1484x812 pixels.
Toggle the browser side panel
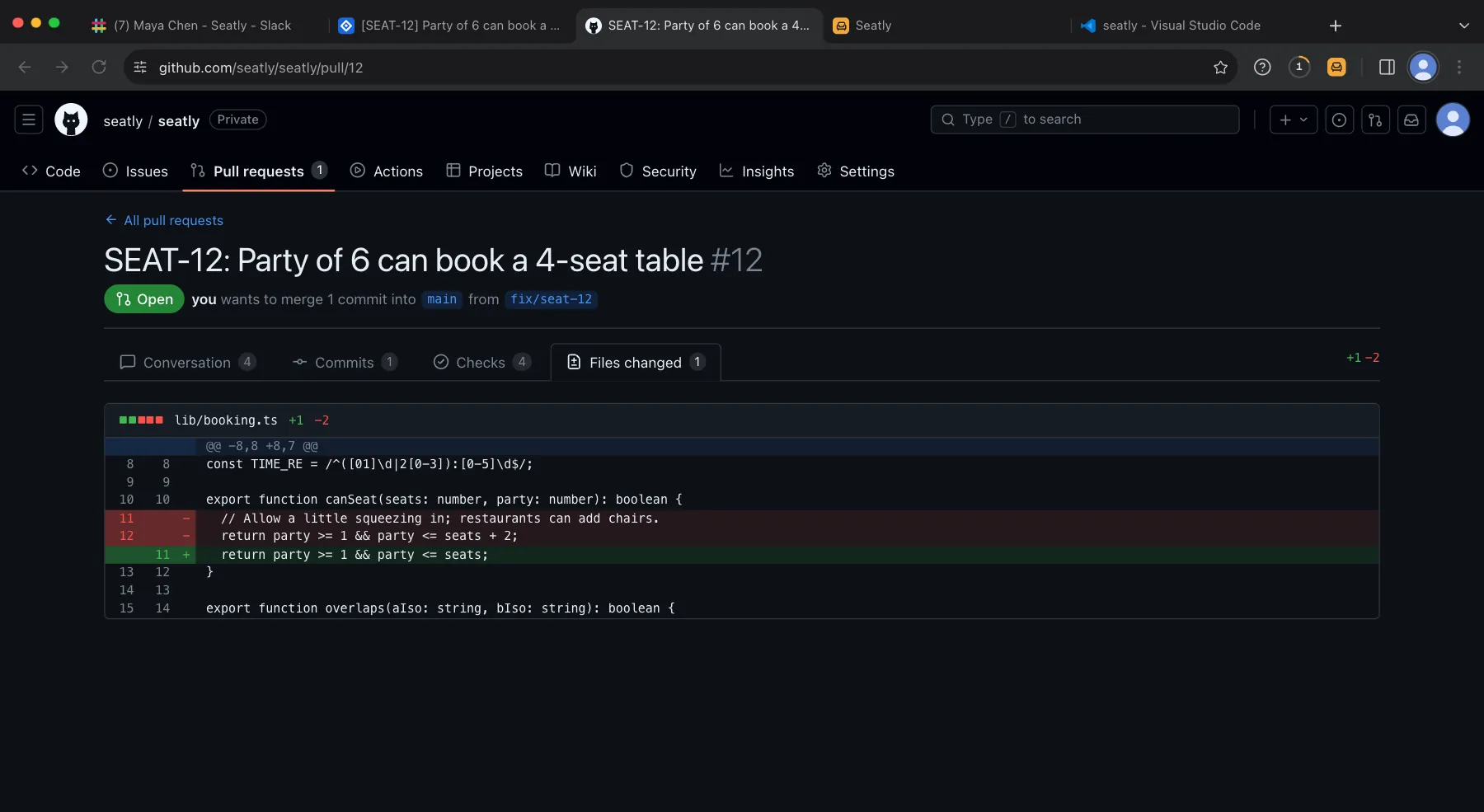click(x=1387, y=68)
